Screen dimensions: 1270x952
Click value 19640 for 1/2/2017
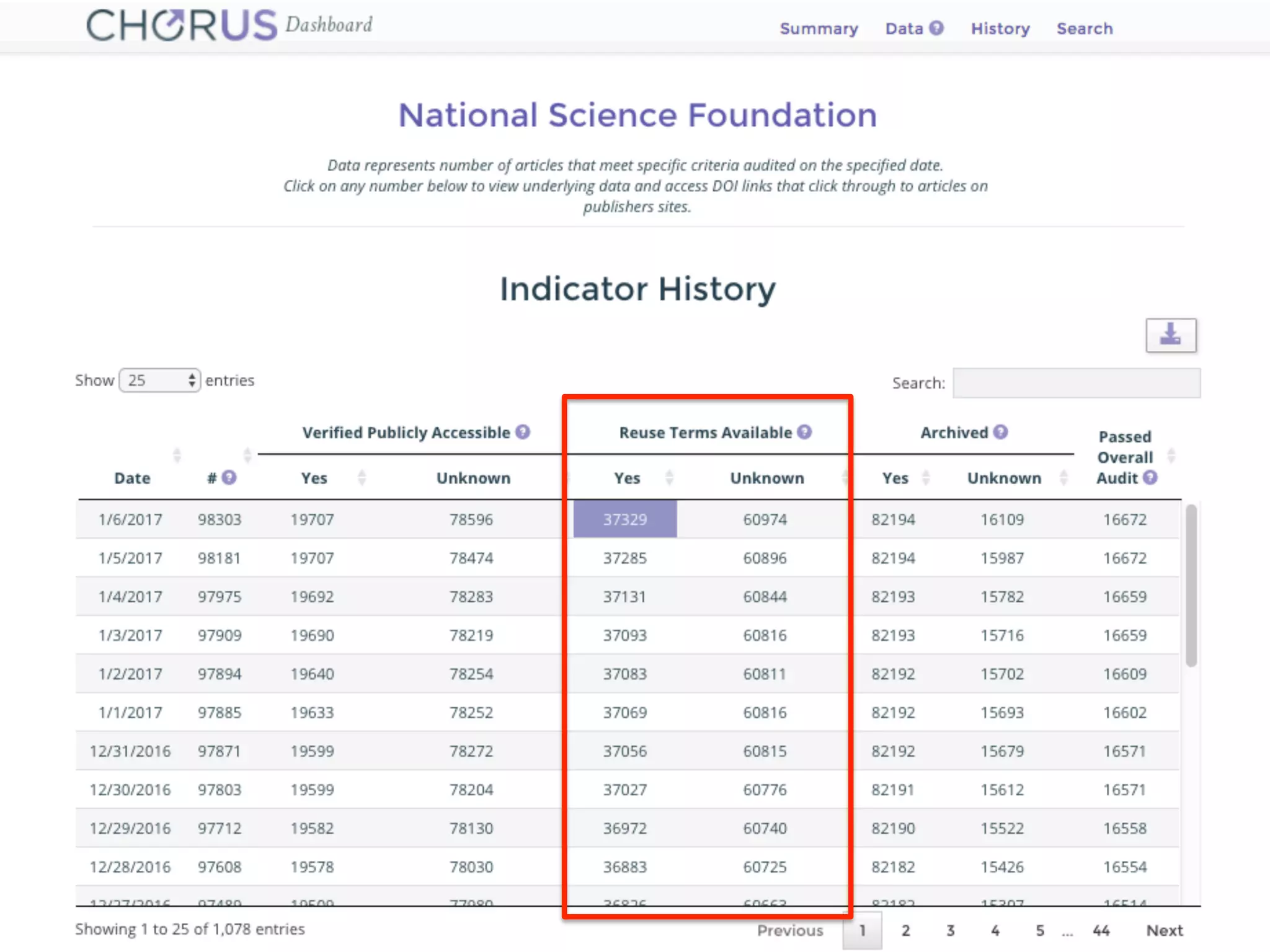312,674
